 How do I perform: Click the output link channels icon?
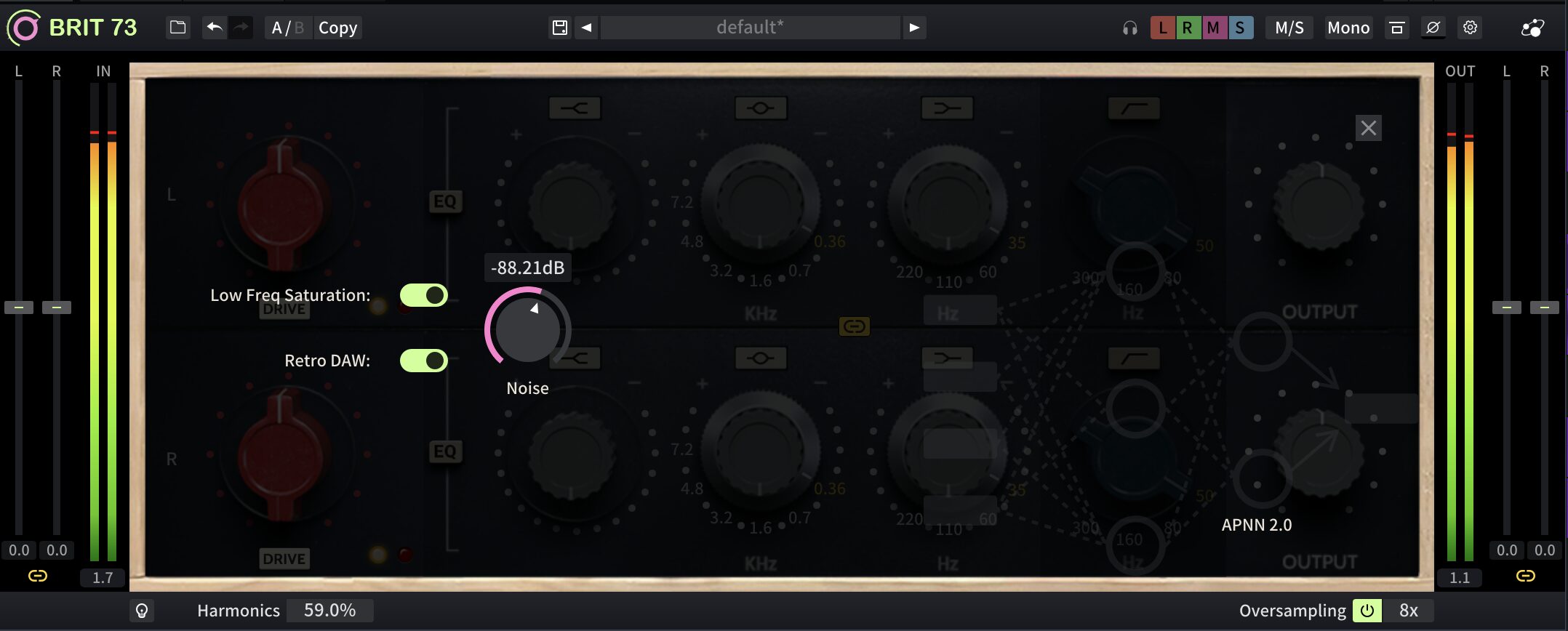[1525, 576]
